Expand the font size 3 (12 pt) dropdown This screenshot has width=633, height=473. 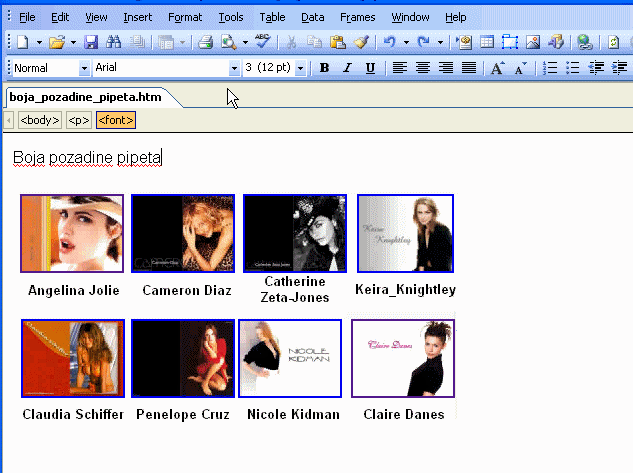[300, 68]
